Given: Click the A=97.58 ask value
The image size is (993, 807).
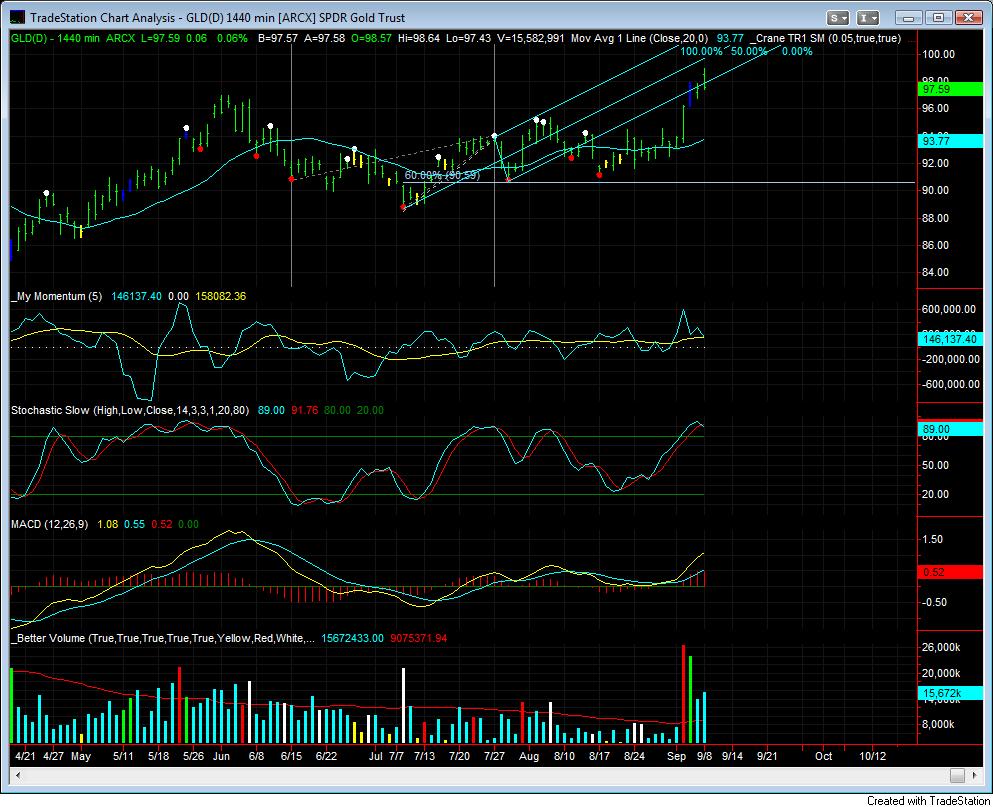Looking at the screenshot, I should [325, 38].
